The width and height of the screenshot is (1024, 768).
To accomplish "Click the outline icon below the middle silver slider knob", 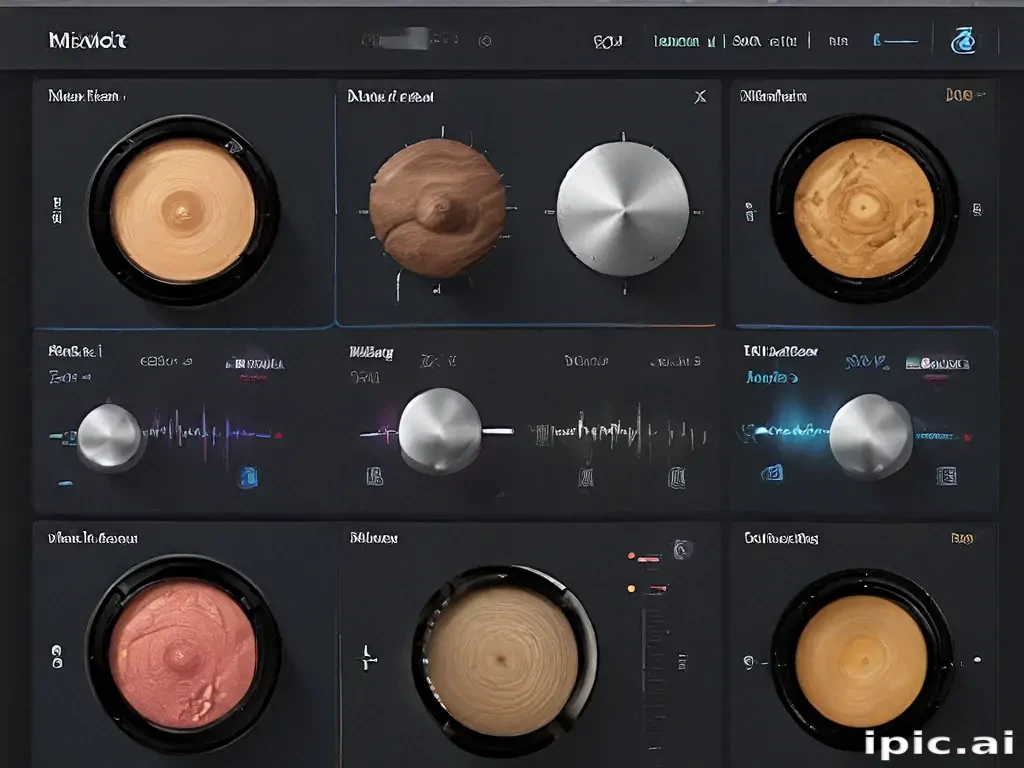I will (375, 477).
